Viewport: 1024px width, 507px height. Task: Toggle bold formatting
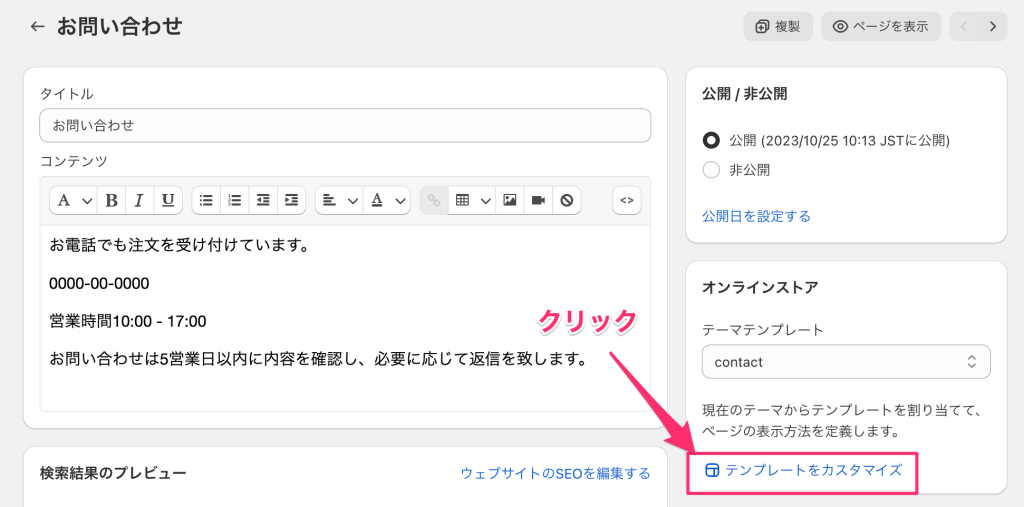112,201
